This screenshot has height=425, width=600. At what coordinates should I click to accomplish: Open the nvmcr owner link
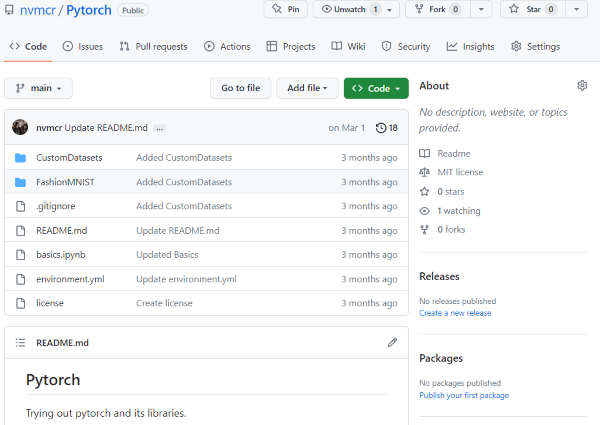(38, 10)
